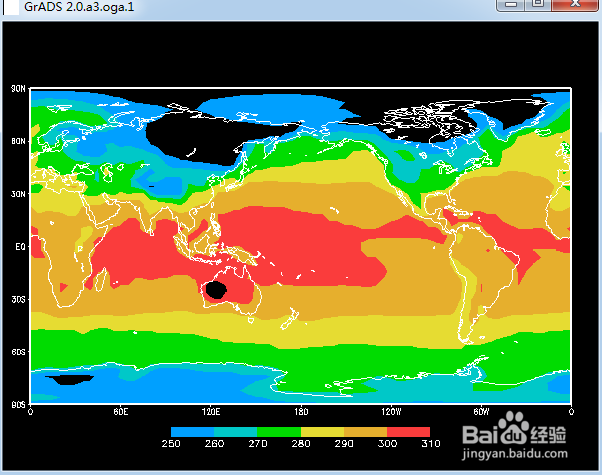The height and width of the screenshot is (475, 602).
Task: Click the 270 colorbar label
Action: click(258, 444)
